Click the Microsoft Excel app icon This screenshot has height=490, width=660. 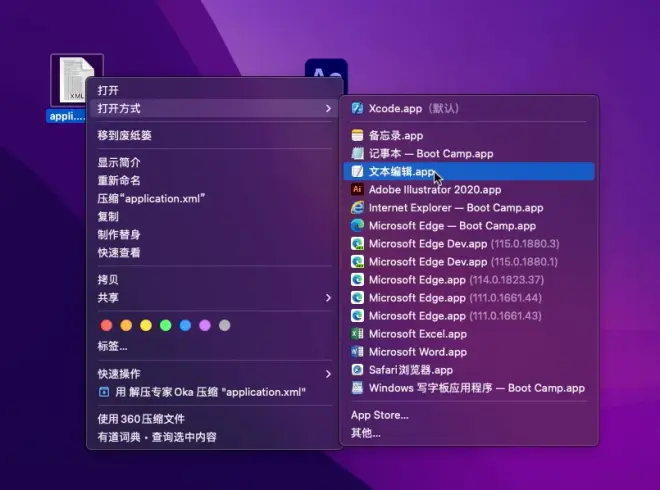point(357,334)
